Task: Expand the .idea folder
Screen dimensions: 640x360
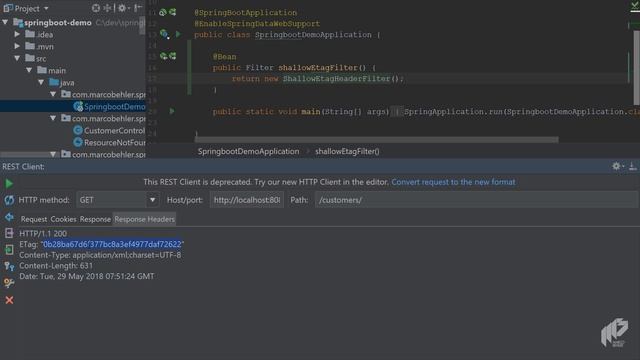Action: point(17,34)
